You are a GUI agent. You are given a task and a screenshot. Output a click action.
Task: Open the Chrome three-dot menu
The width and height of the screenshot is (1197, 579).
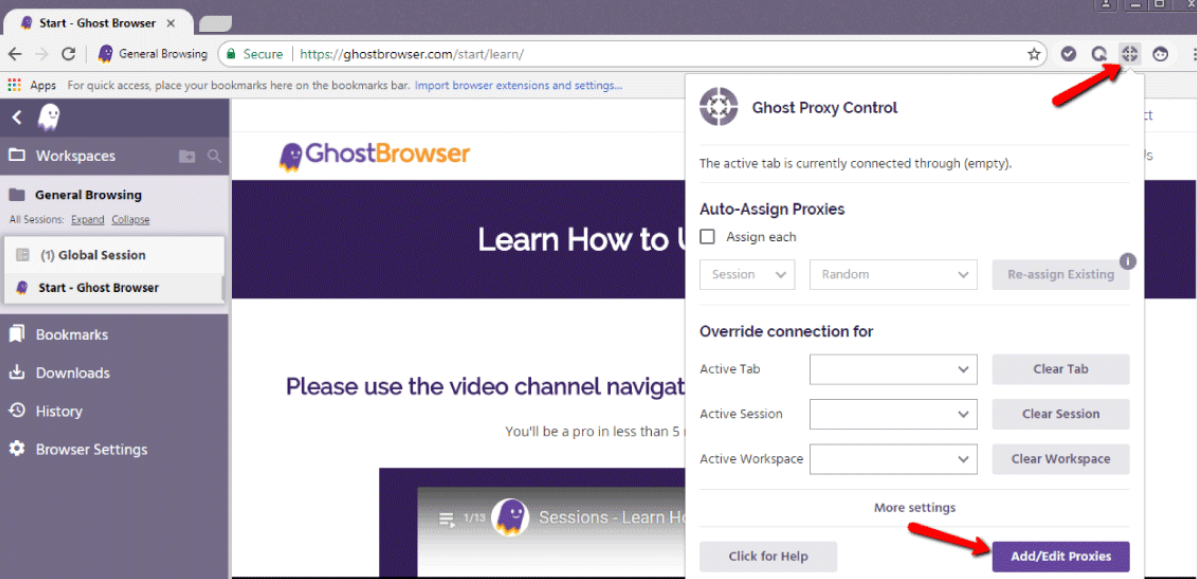pos(1190,54)
